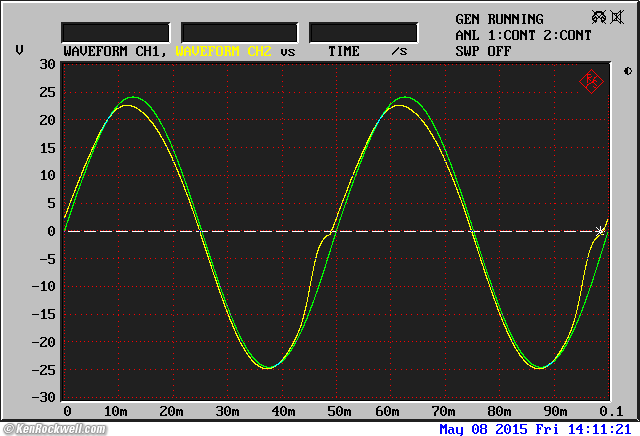Viewport: 640px width, 436px height.
Task: Click the TIME axis label
Action: pyautogui.click(x=344, y=51)
